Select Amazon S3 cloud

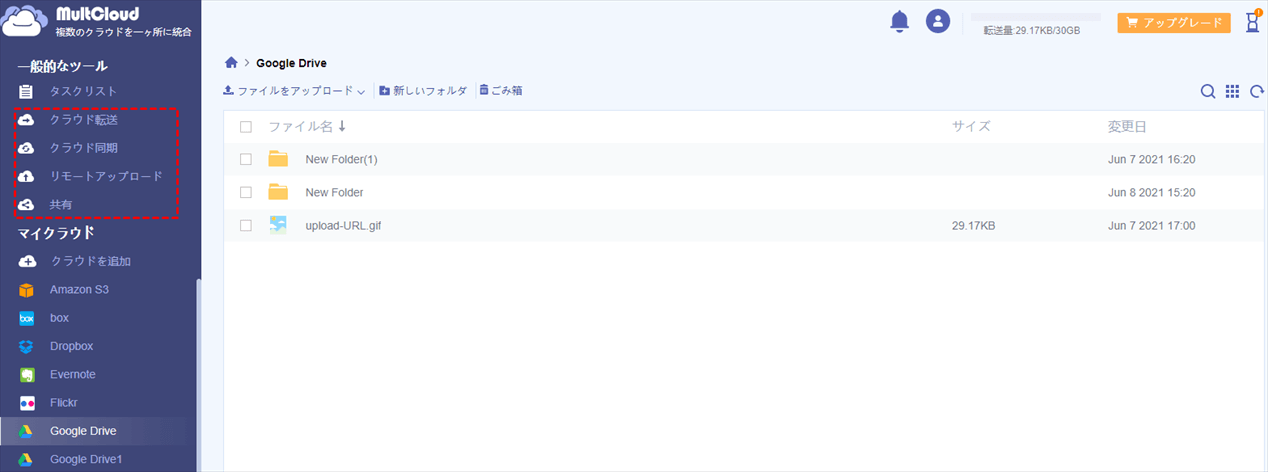click(79, 289)
